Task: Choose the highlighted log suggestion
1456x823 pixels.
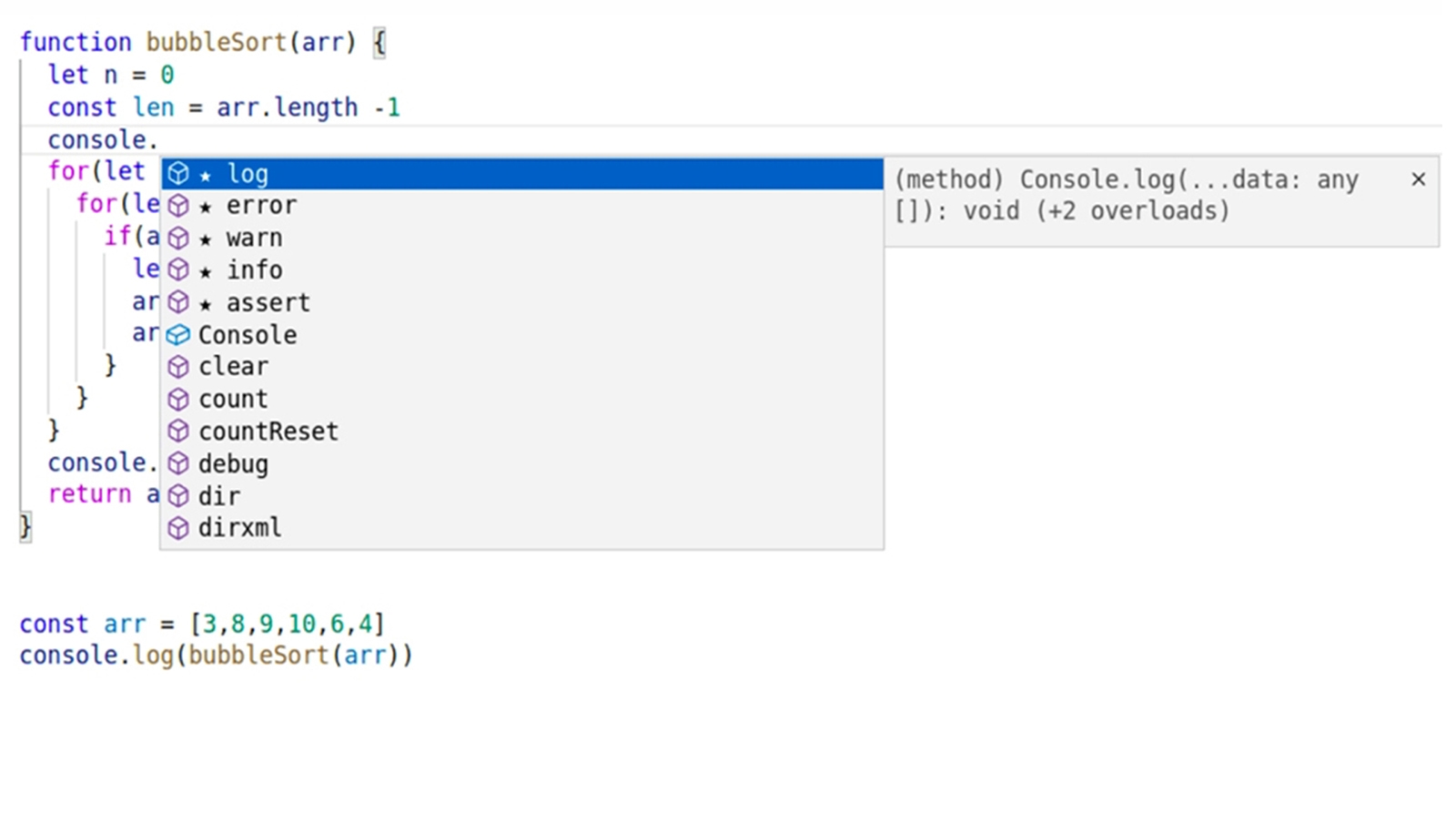Action: (x=522, y=174)
